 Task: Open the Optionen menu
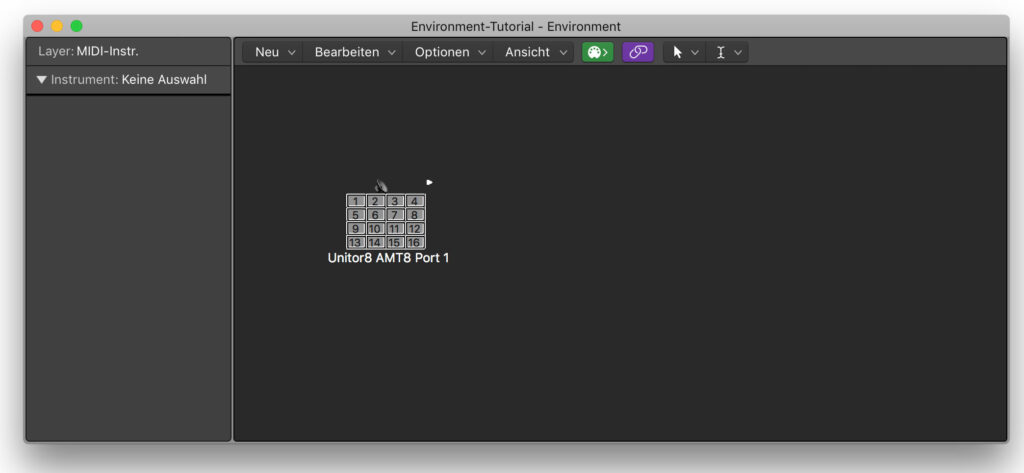(x=450, y=52)
